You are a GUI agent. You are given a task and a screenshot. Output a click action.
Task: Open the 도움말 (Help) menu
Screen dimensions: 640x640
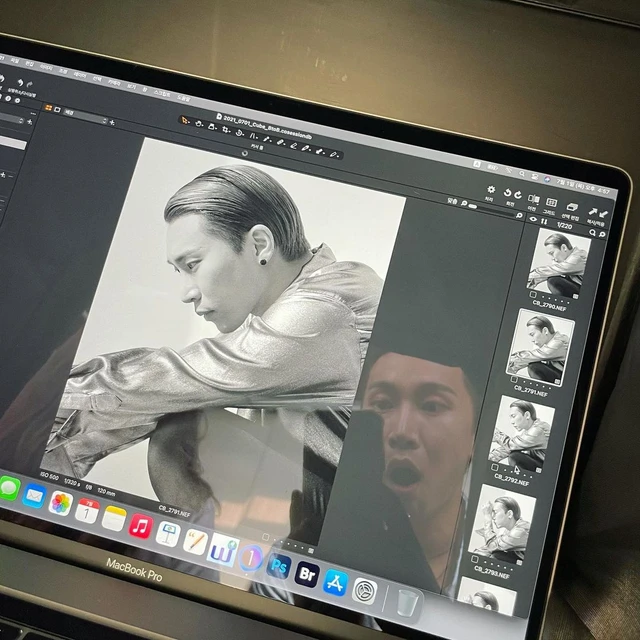[184, 98]
